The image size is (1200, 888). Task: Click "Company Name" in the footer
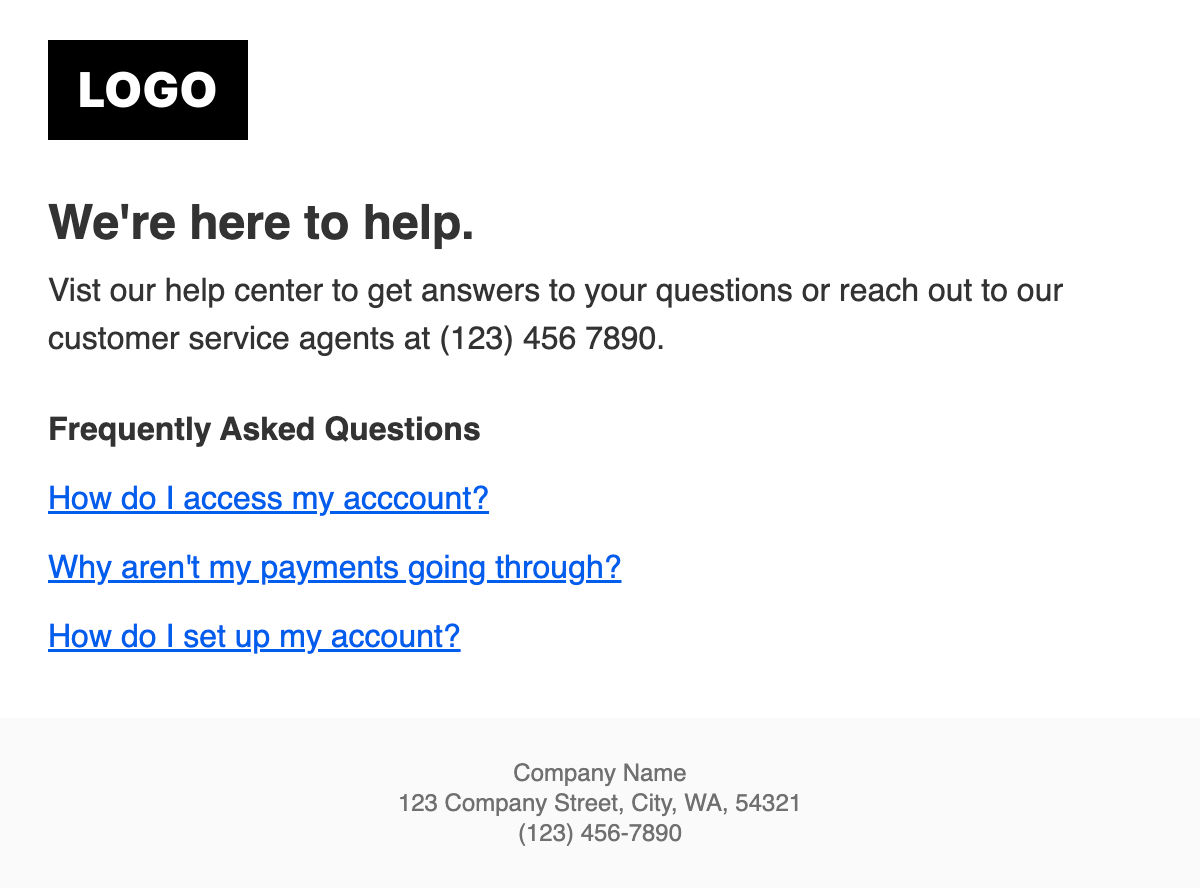coord(599,772)
